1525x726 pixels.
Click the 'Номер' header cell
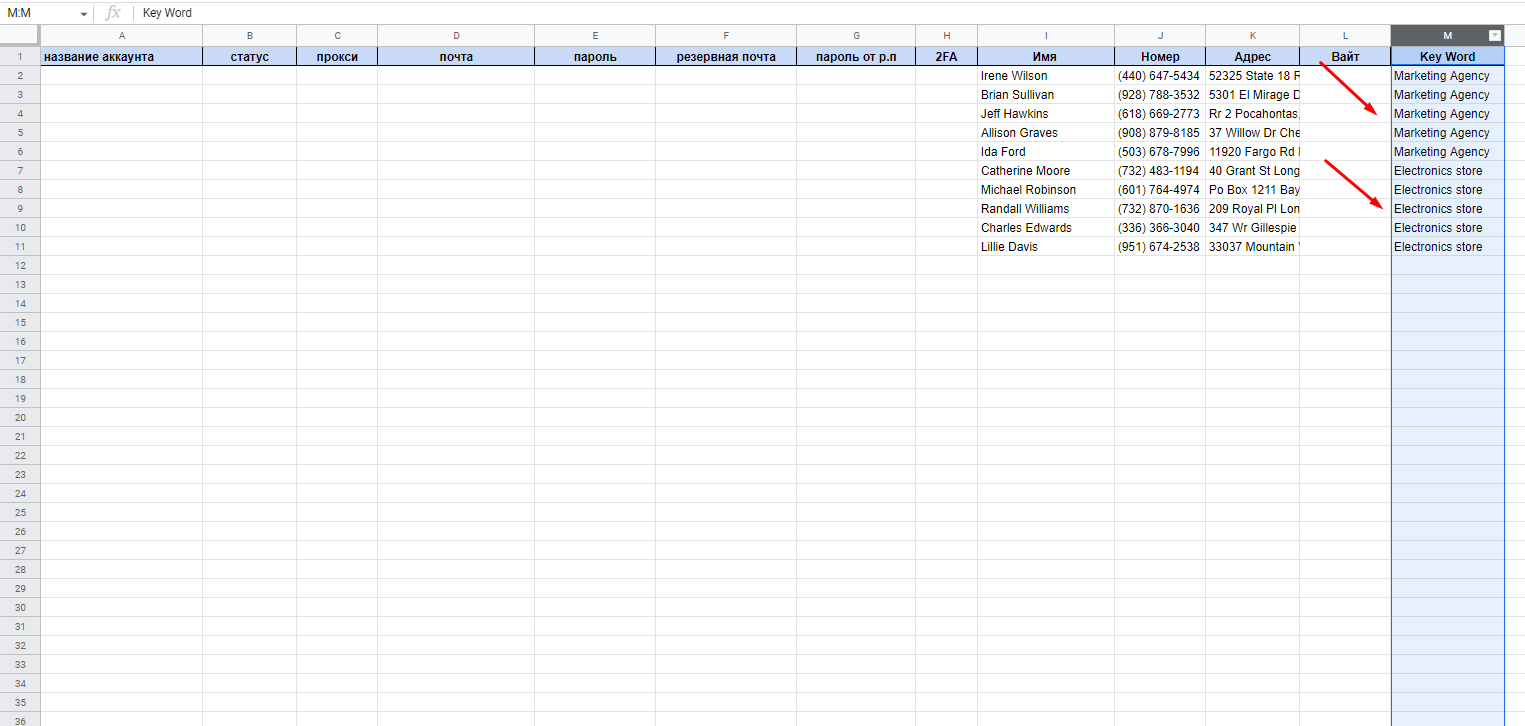[x=1160, y=57]
